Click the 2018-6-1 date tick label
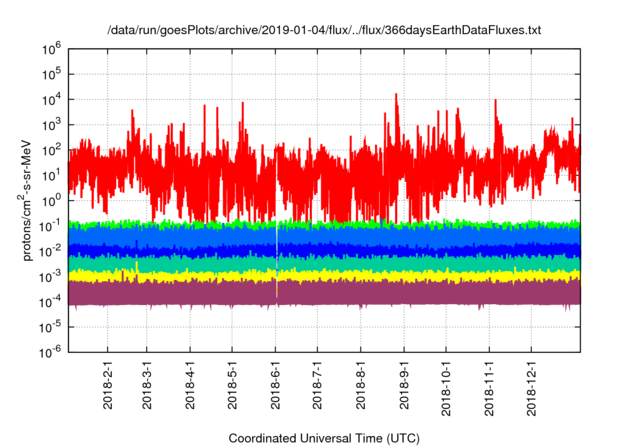The width and height of the screenshot is (640, 448). click(275, 385)
